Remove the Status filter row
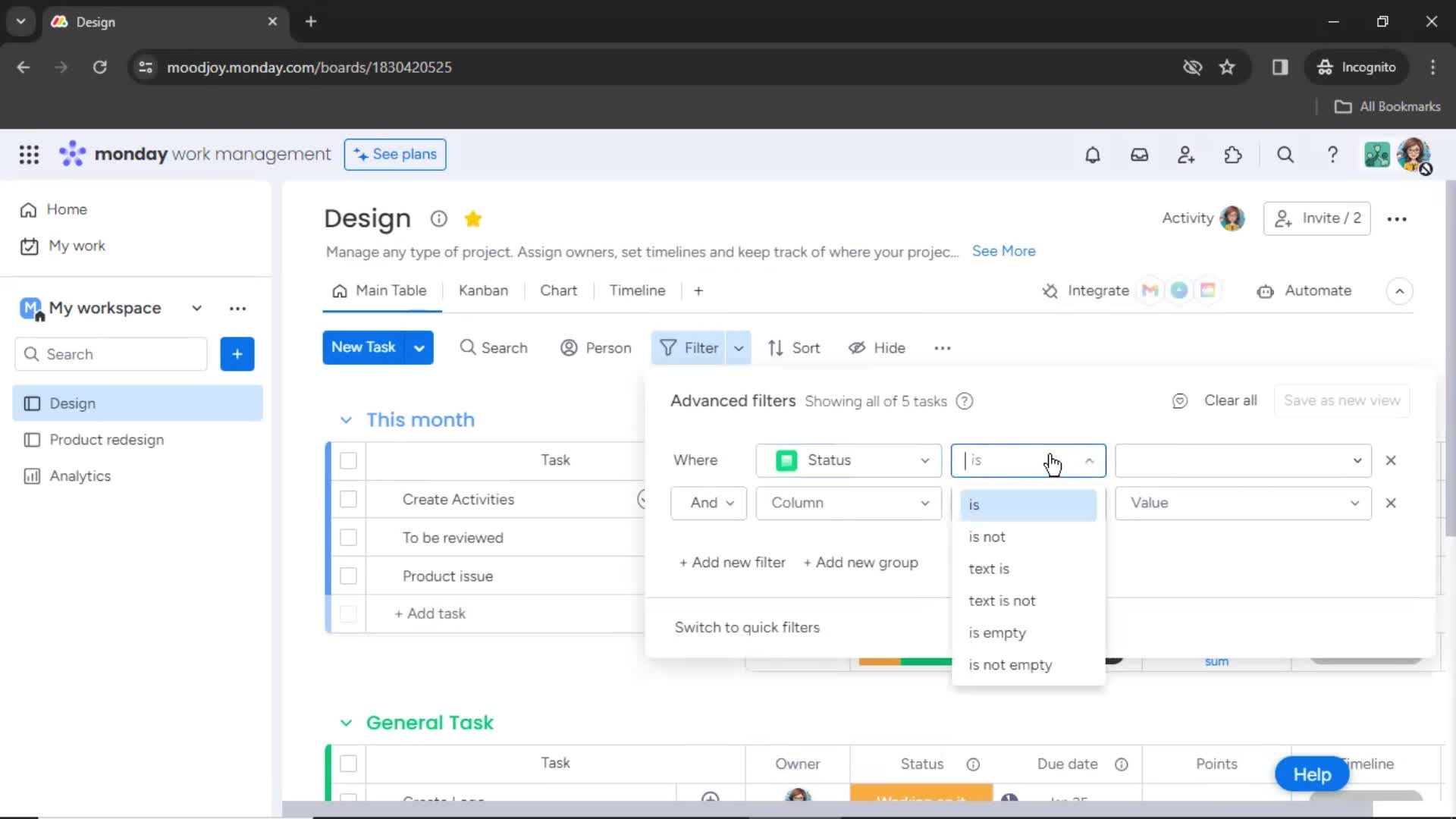The height and width of the screenshot is (819, 1456). (x=1391, y=460)
